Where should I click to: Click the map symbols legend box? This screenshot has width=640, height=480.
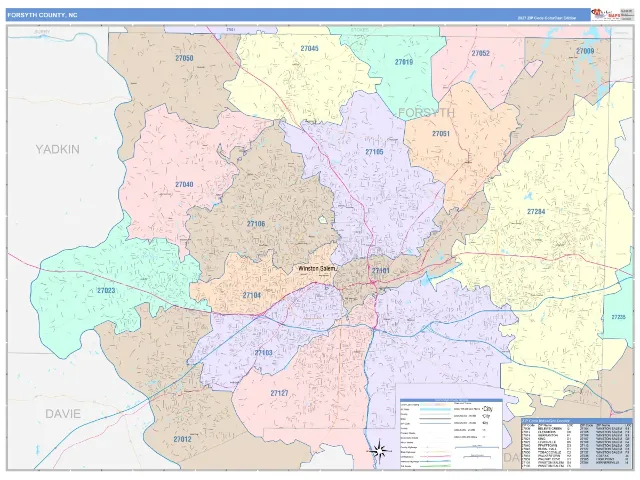pos(451,434)
